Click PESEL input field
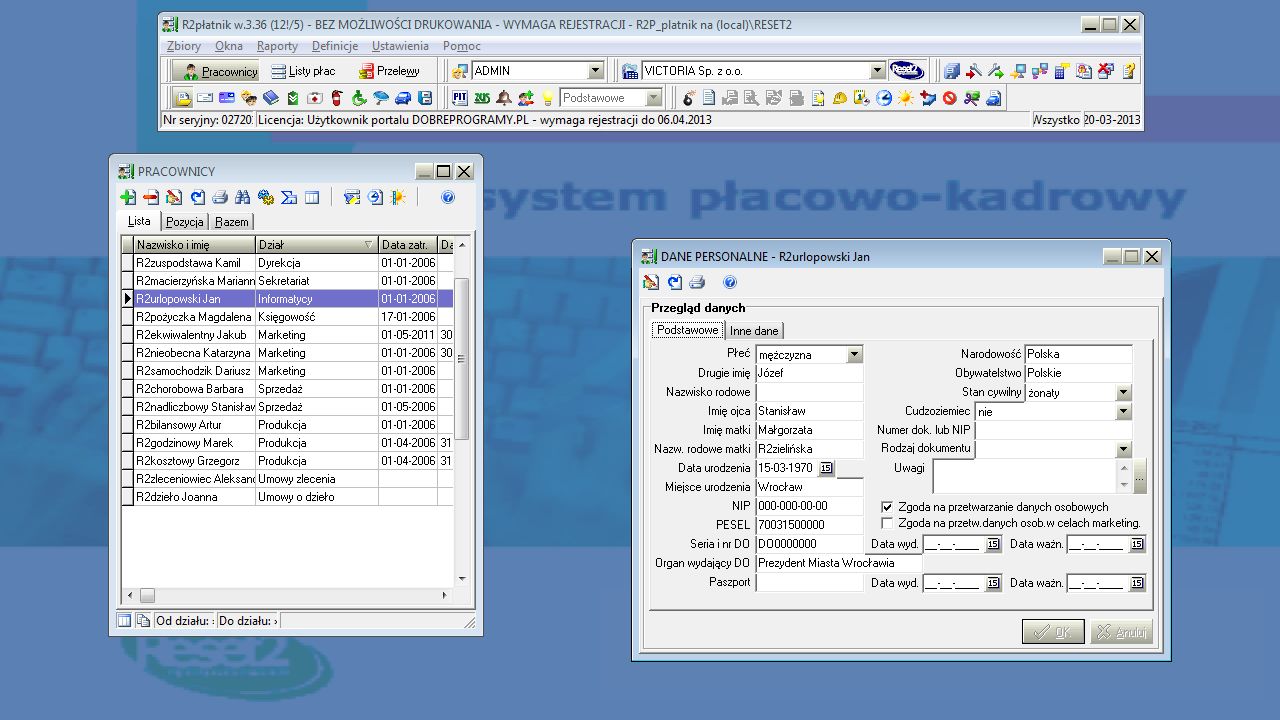This screenshot has width=1280, height=720. (x=809, y=525)
